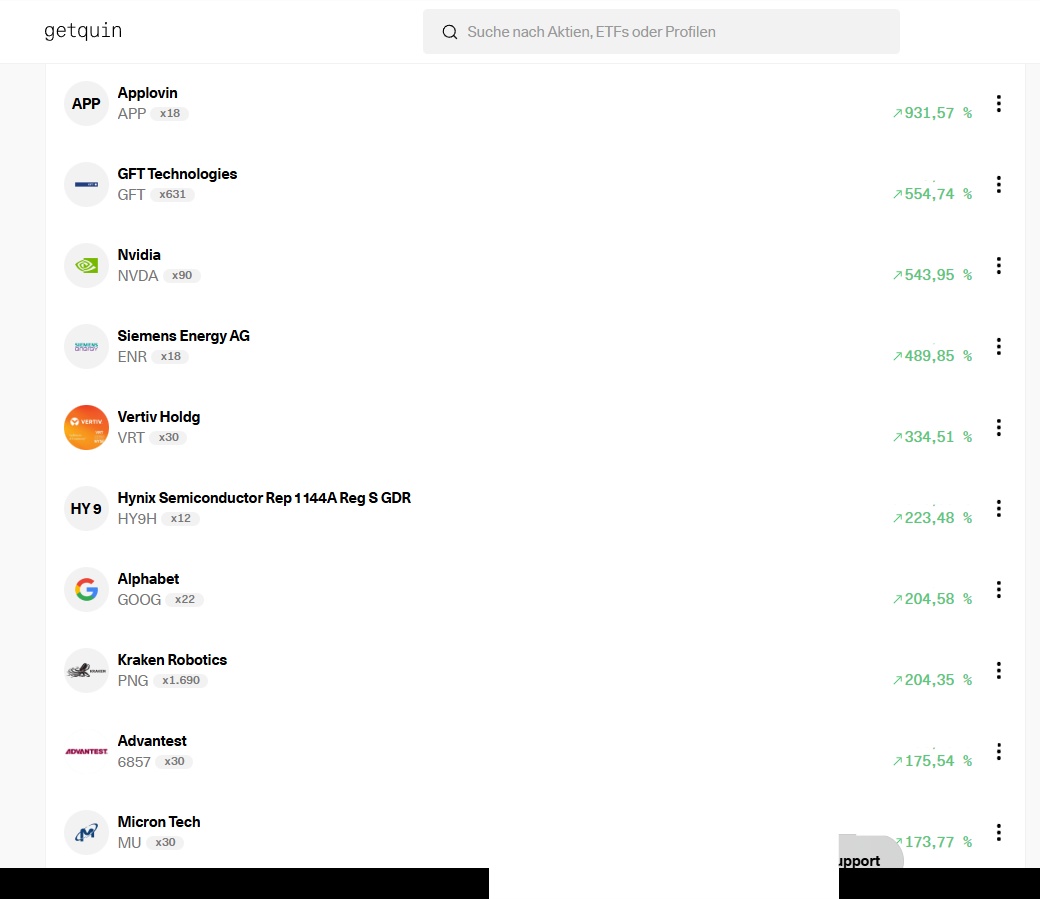Image resolution: width=1040 pixels, height=899 pixels.
Task: Open the Applovin stock name link
Action: coord(147,93)
